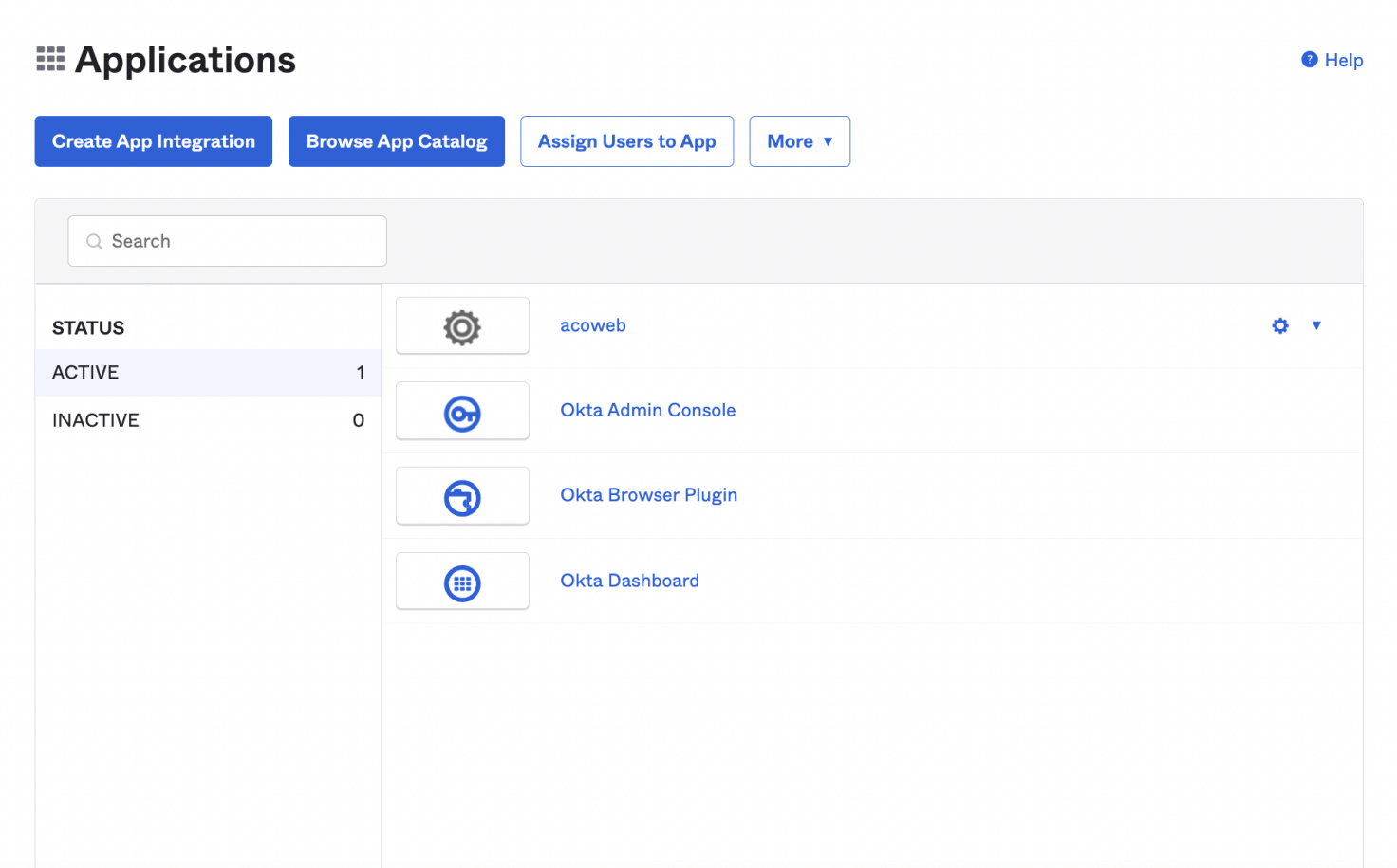Click the Okta Browser Plugin icon
The image size is (1397, 868).
pos(462,498)
